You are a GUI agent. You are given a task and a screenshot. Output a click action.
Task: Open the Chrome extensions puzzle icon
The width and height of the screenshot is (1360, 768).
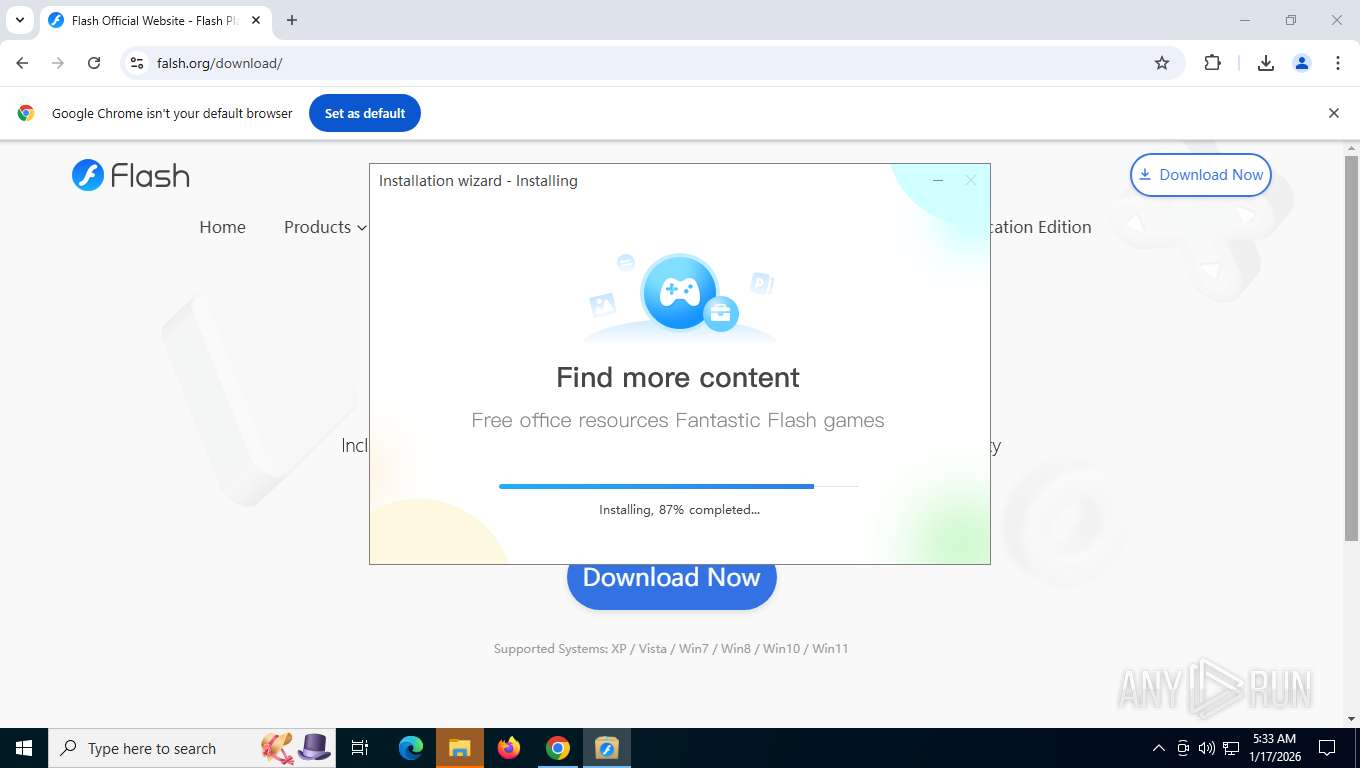click(1212, 63)
